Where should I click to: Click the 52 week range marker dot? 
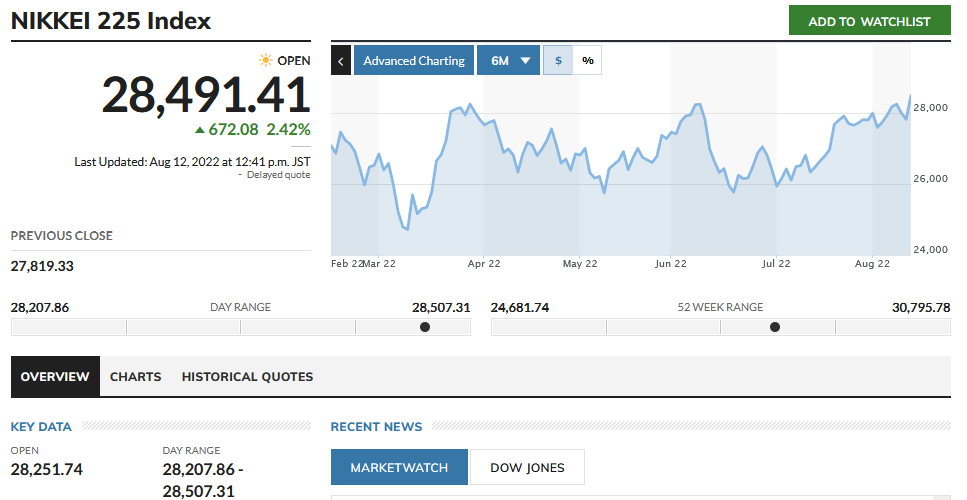pyautogui.click(x=775, y=327)
